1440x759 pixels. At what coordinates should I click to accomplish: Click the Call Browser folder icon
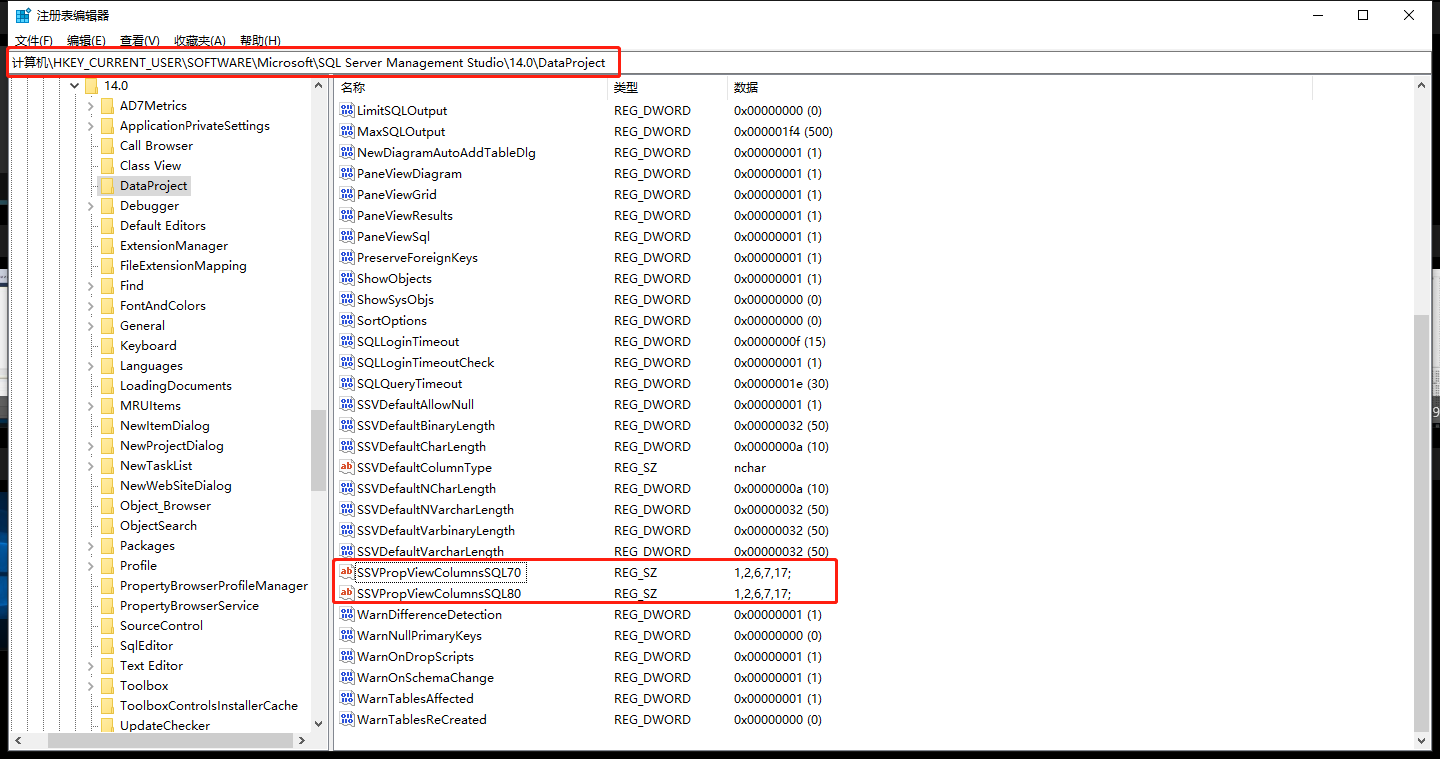click(107, 146)
